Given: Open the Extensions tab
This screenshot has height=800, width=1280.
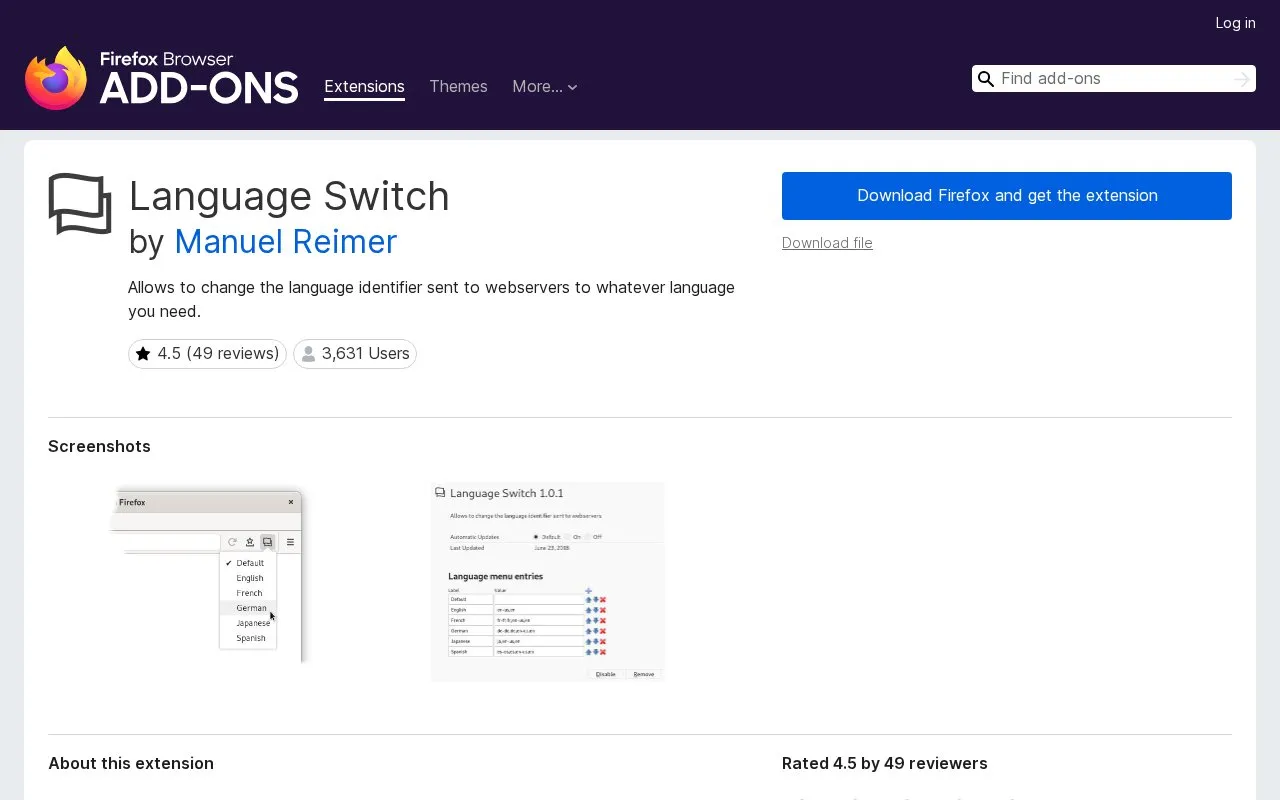Looking at the screenshot, I should tap(364, 87).
